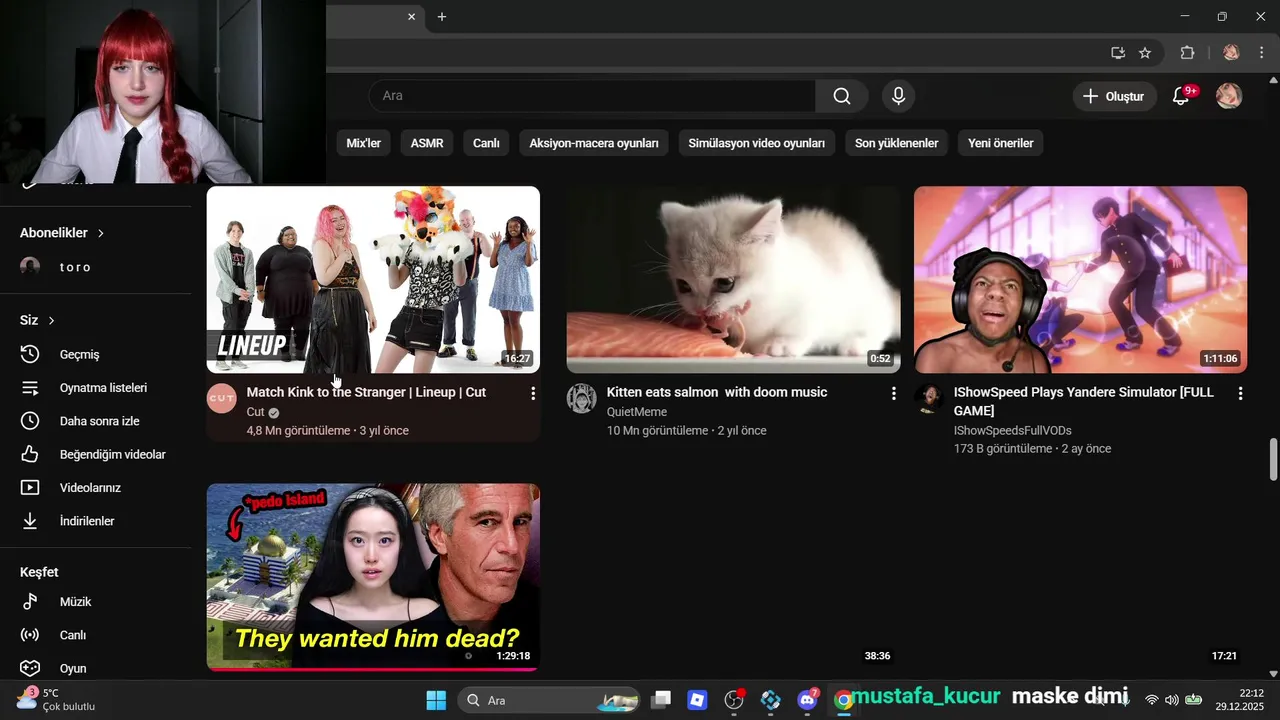
Task: Expand the Abonelikler section
Action: [62, 233]
